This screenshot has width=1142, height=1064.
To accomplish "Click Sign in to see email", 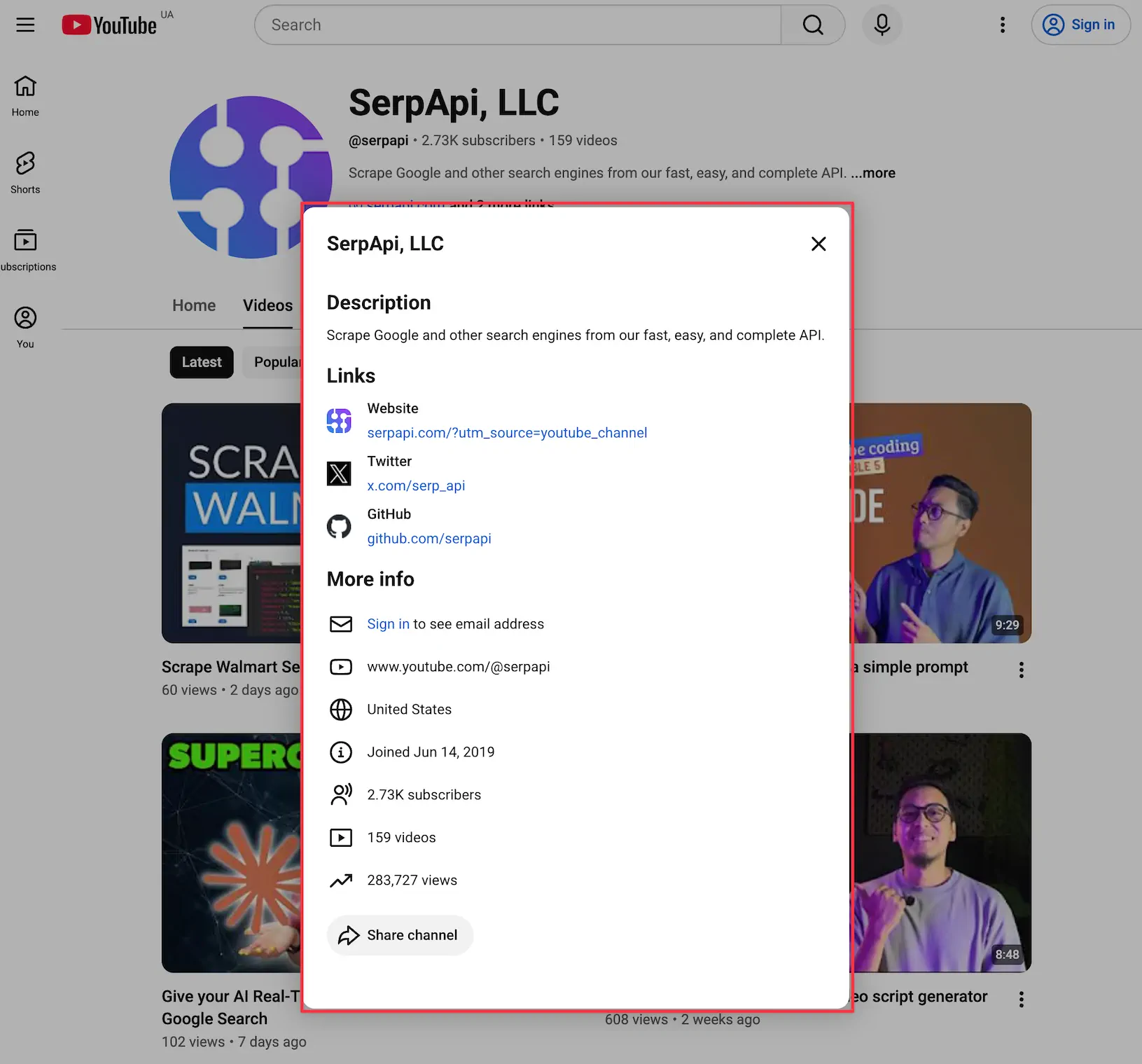I will 388,624.
